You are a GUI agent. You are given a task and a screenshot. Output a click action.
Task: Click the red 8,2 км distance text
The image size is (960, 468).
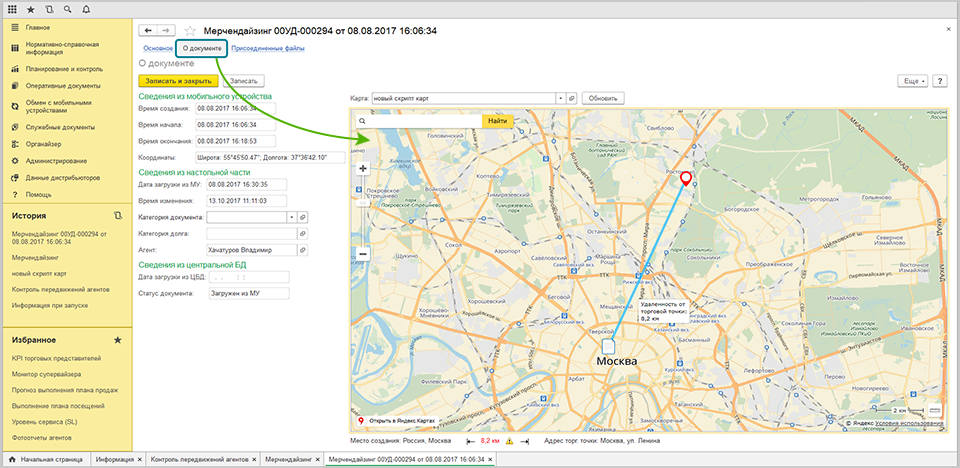(490, 441)
